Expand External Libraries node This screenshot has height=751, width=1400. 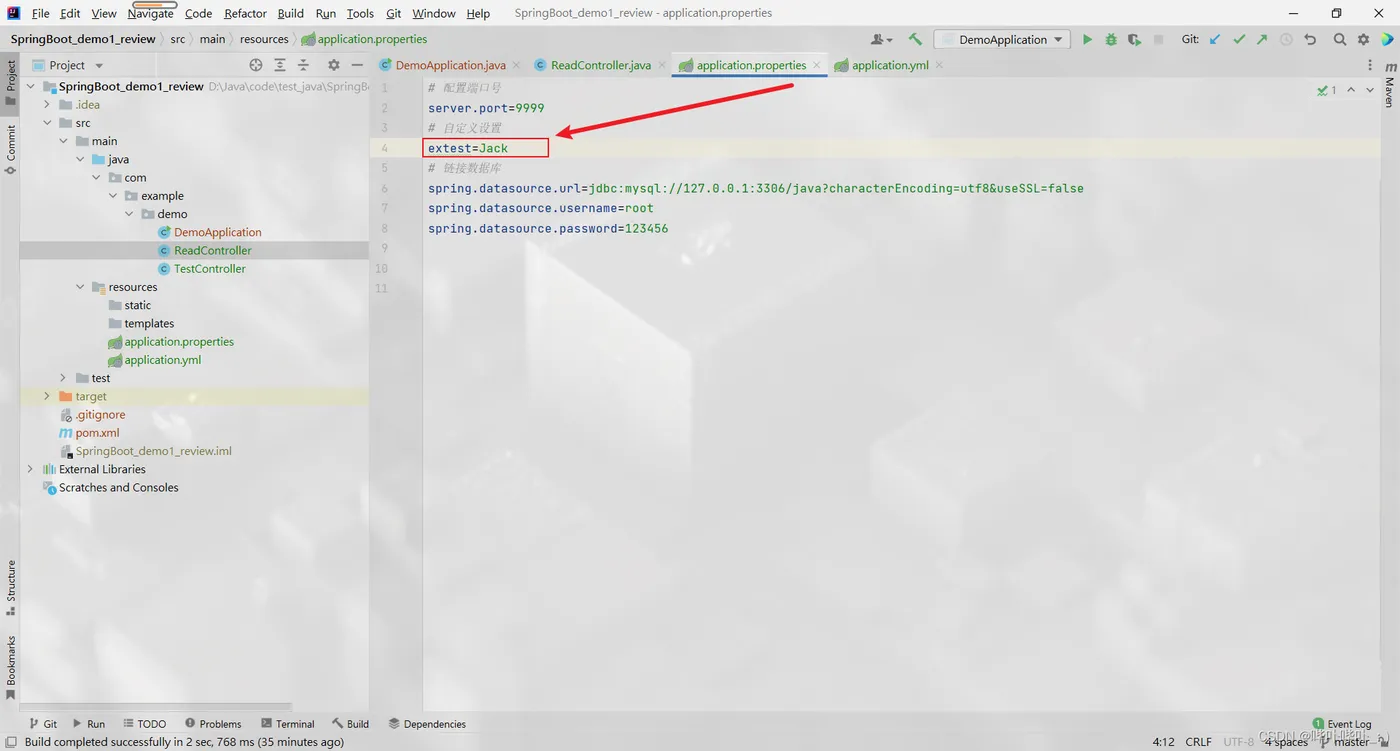pos(30,469)
